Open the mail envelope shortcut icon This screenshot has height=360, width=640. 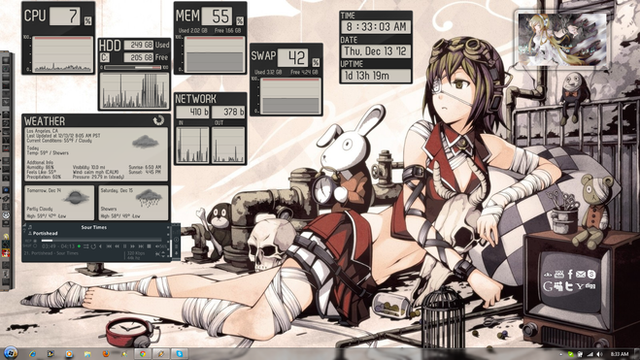(581, 274)
